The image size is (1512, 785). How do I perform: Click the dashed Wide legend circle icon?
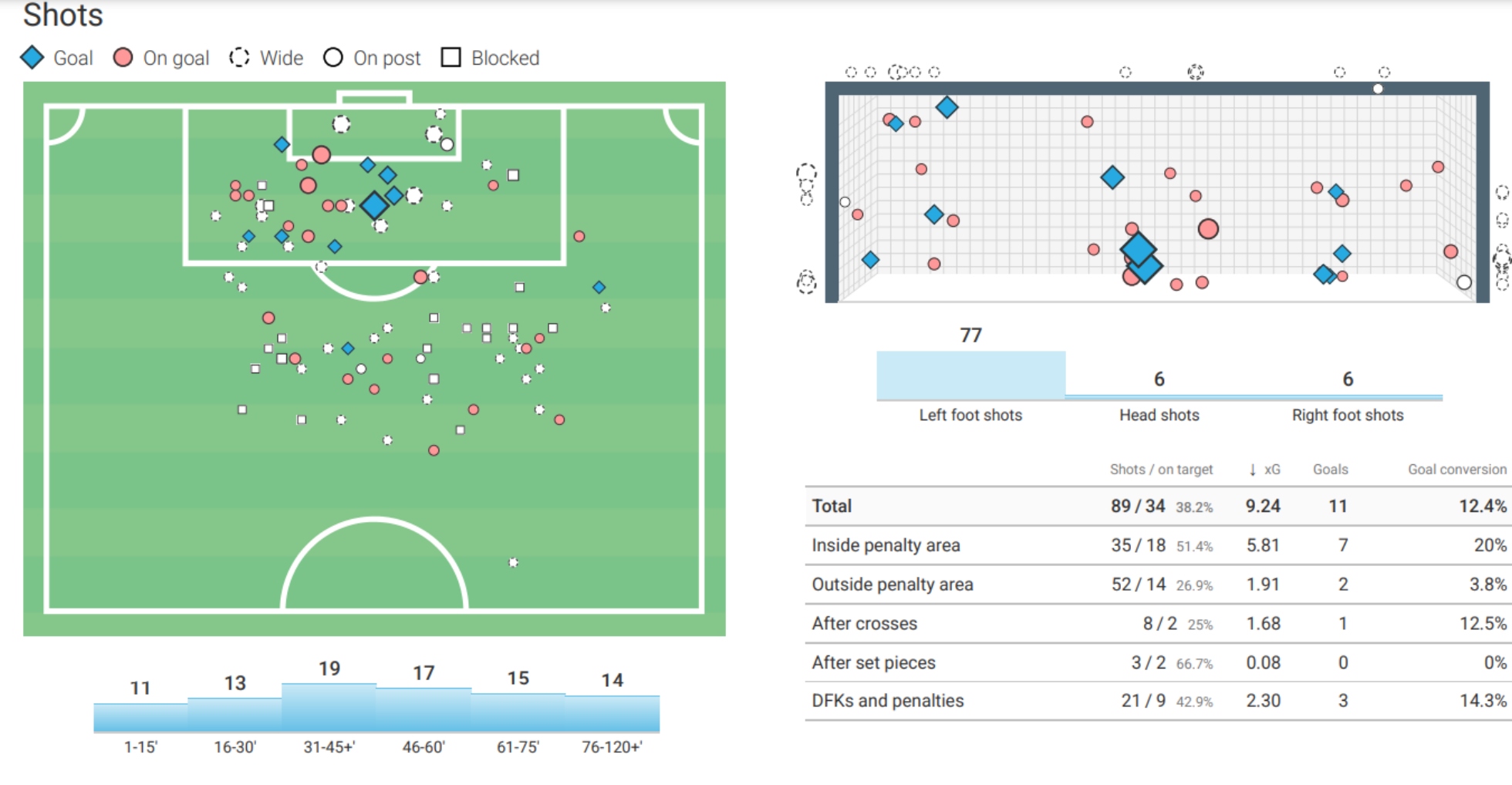[x=239, y=58]
